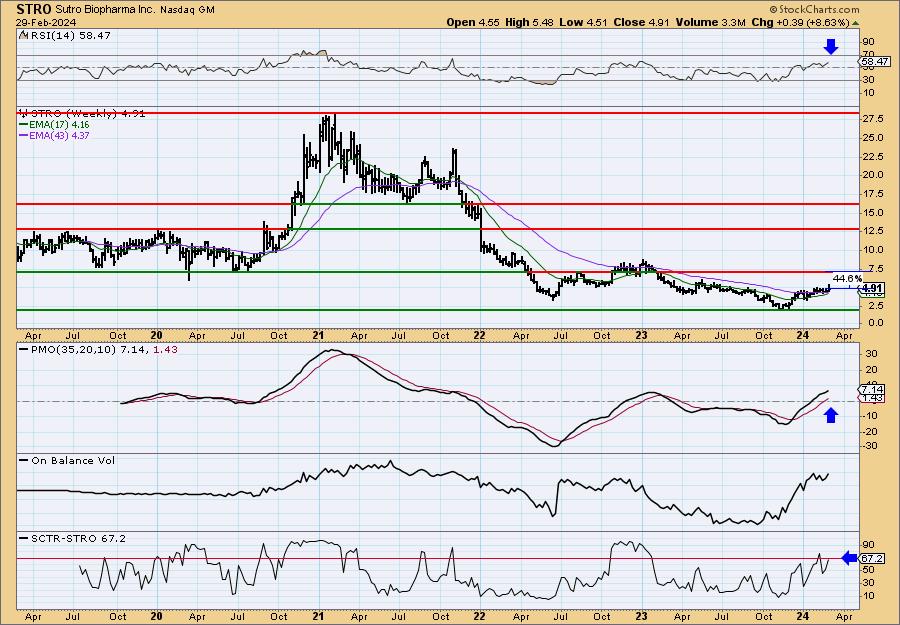Click the EMA(17) 4.16 legend entry

coord(60,125)
